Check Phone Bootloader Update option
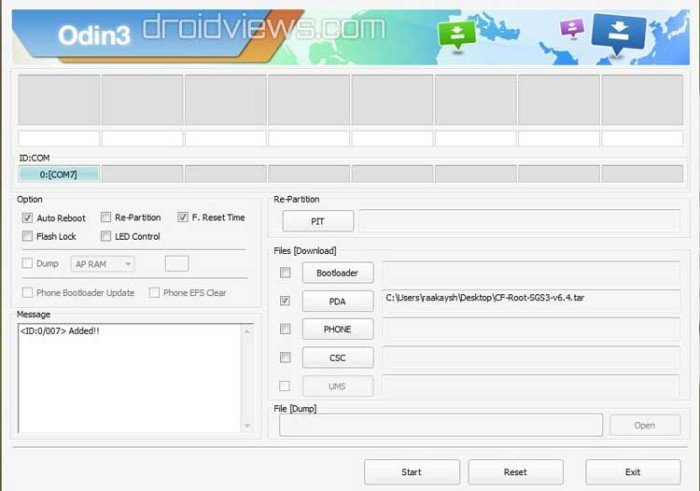 27,293
